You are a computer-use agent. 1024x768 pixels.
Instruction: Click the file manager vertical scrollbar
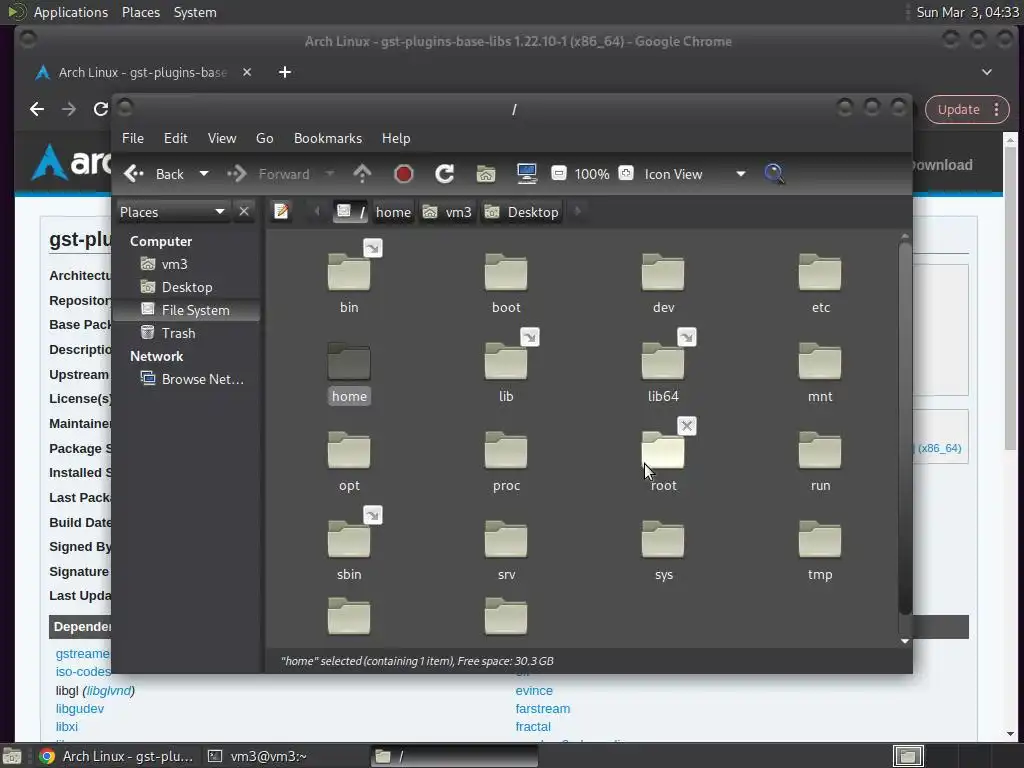tap(904, 427)
